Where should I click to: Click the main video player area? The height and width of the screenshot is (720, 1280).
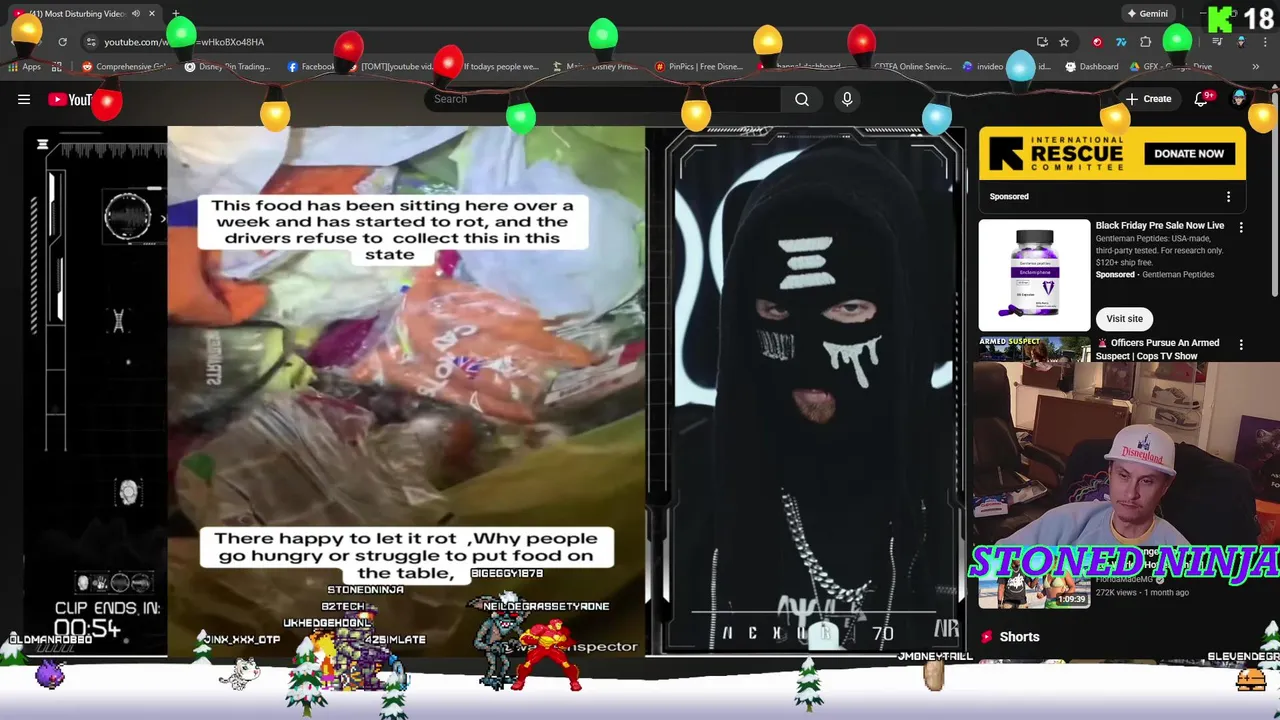coord(495,390)
